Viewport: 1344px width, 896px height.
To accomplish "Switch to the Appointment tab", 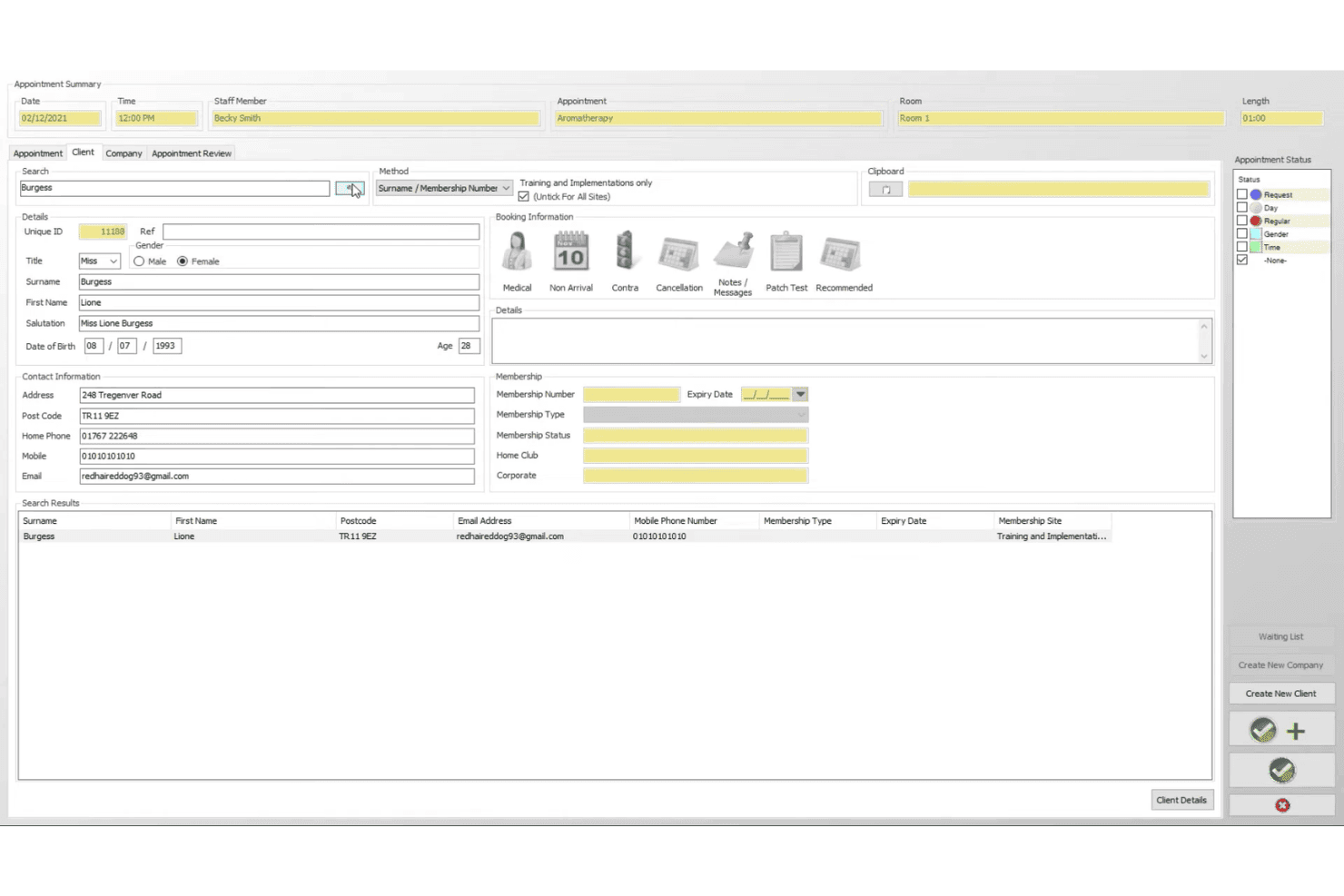I will click(38, 153).
